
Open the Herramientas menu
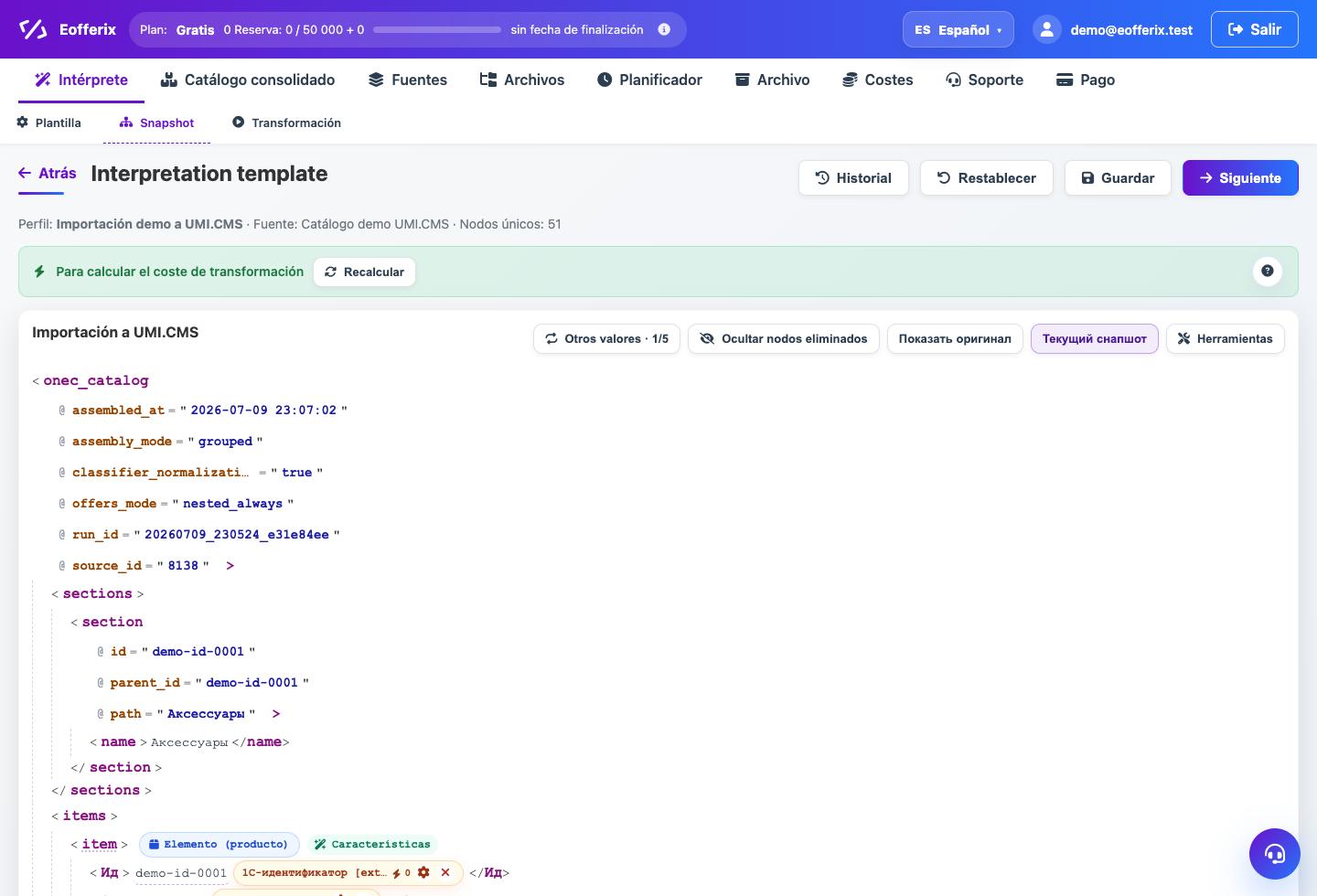(1226, 338)
